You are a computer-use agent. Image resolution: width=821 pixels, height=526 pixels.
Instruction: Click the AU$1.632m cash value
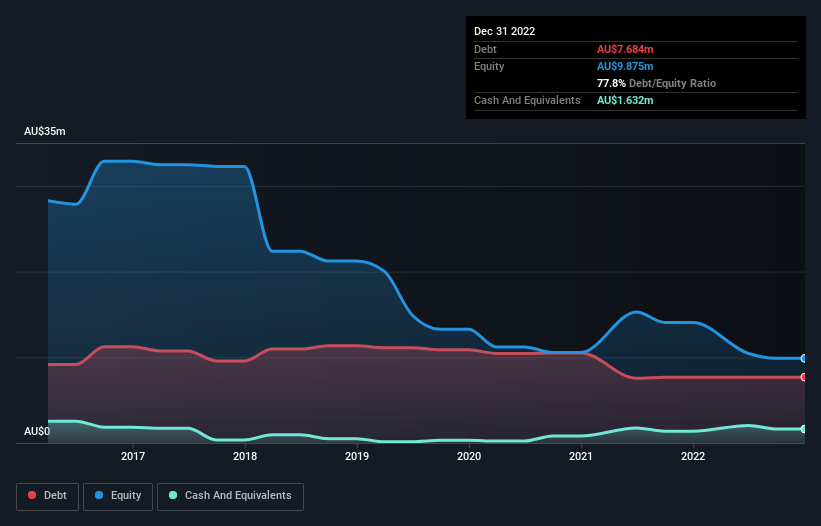(625, 100)
